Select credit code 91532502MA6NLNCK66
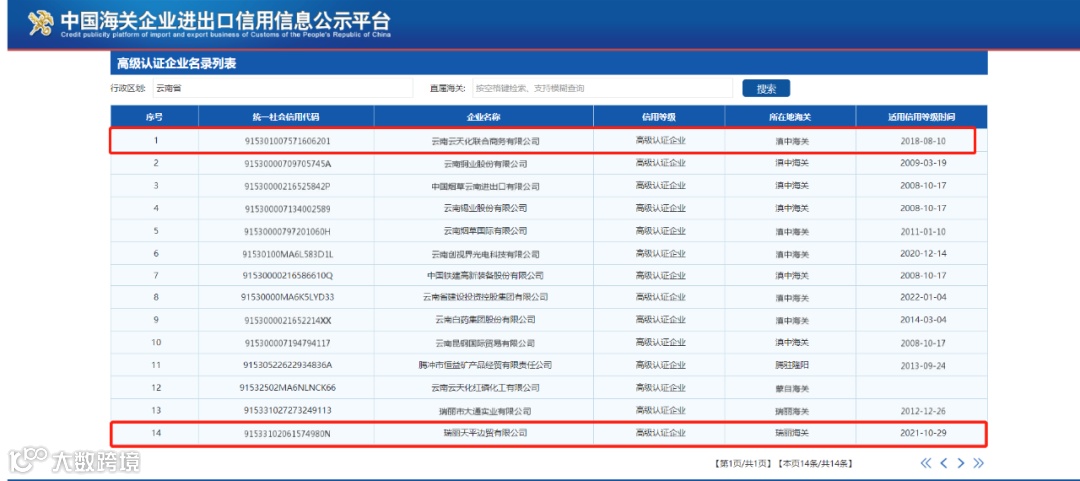This screenshot has width=1080, height=481. [287, 388]
